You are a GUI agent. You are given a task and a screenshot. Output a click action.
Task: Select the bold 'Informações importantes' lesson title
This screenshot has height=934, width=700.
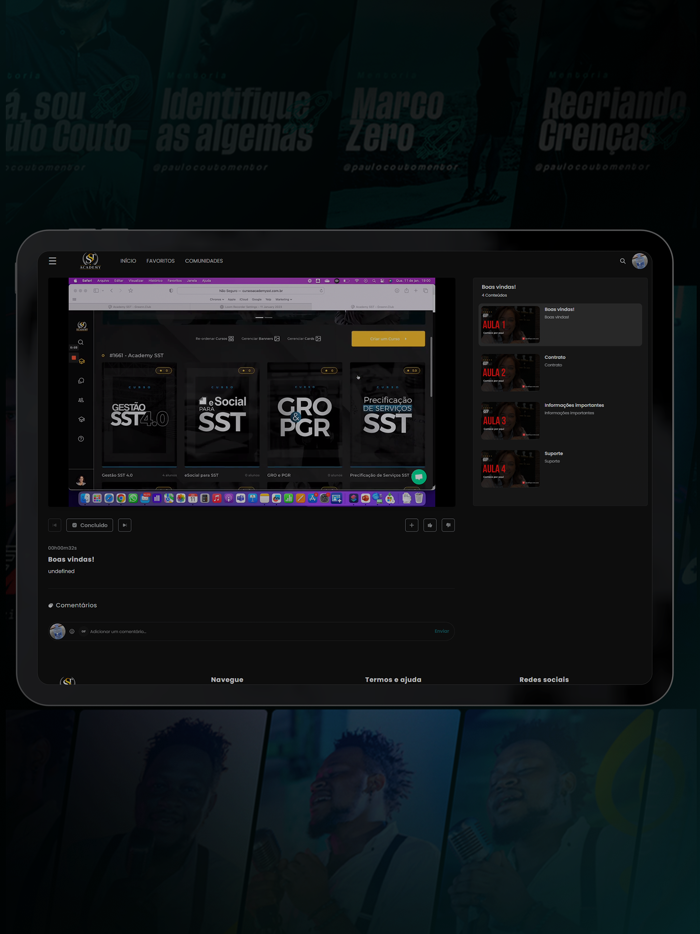(x=574, y=406)
